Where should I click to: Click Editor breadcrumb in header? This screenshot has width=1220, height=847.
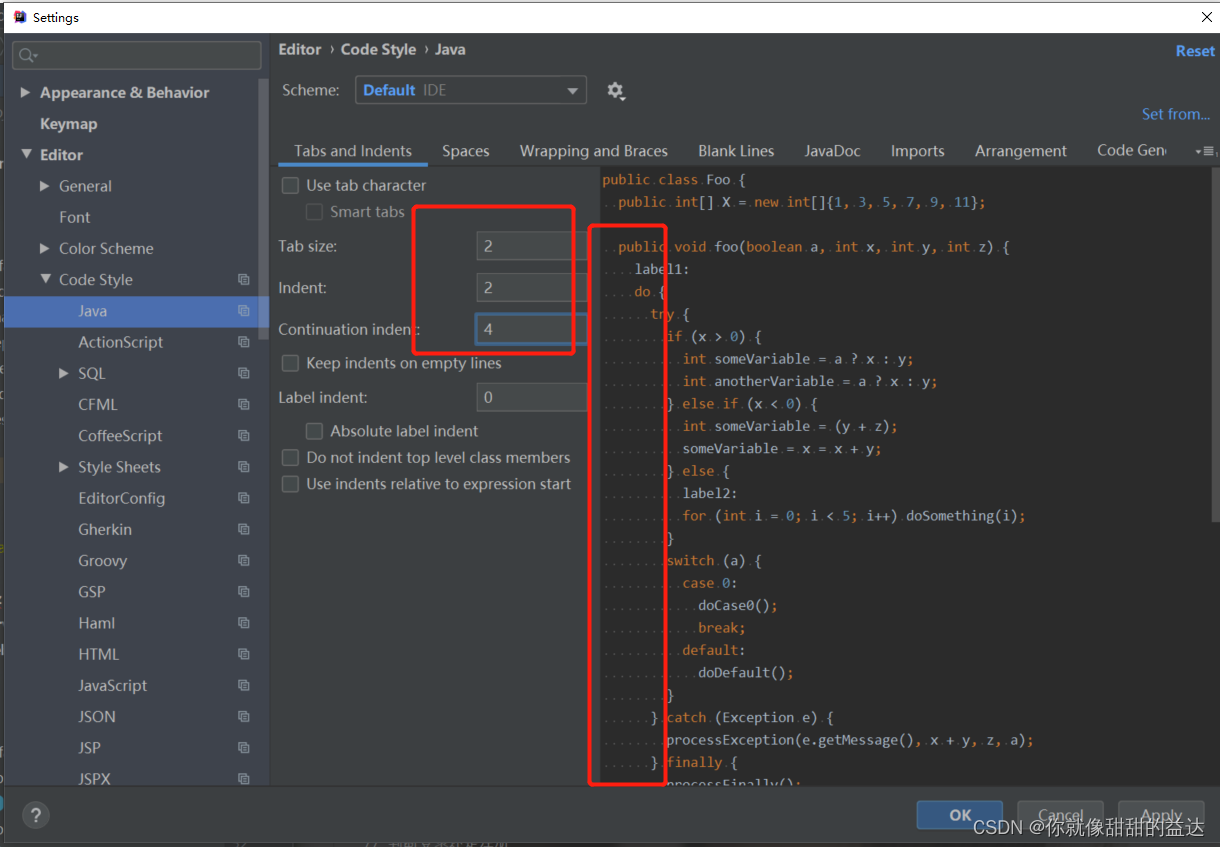pos(300,49)
